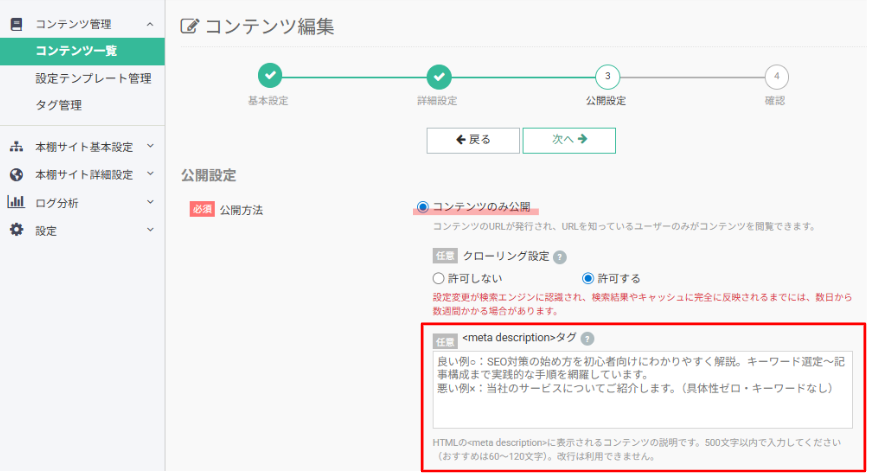Click the red warning text about 検索エンジン
Screen dimensions: 871x475
[642, 304]
